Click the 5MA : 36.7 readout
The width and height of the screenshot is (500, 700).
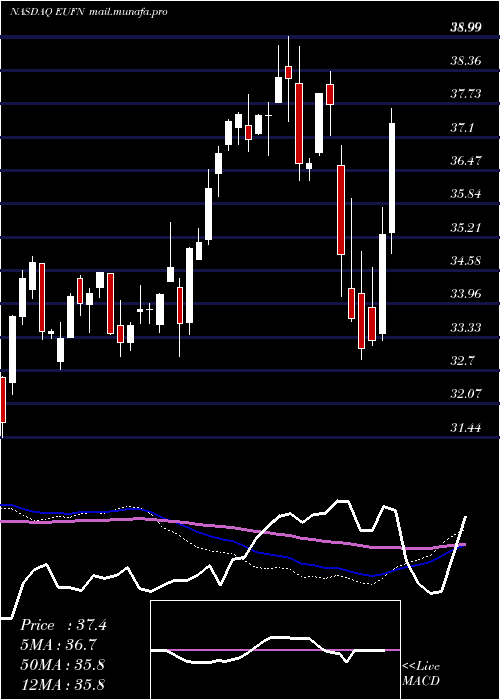tap(58, 645)
